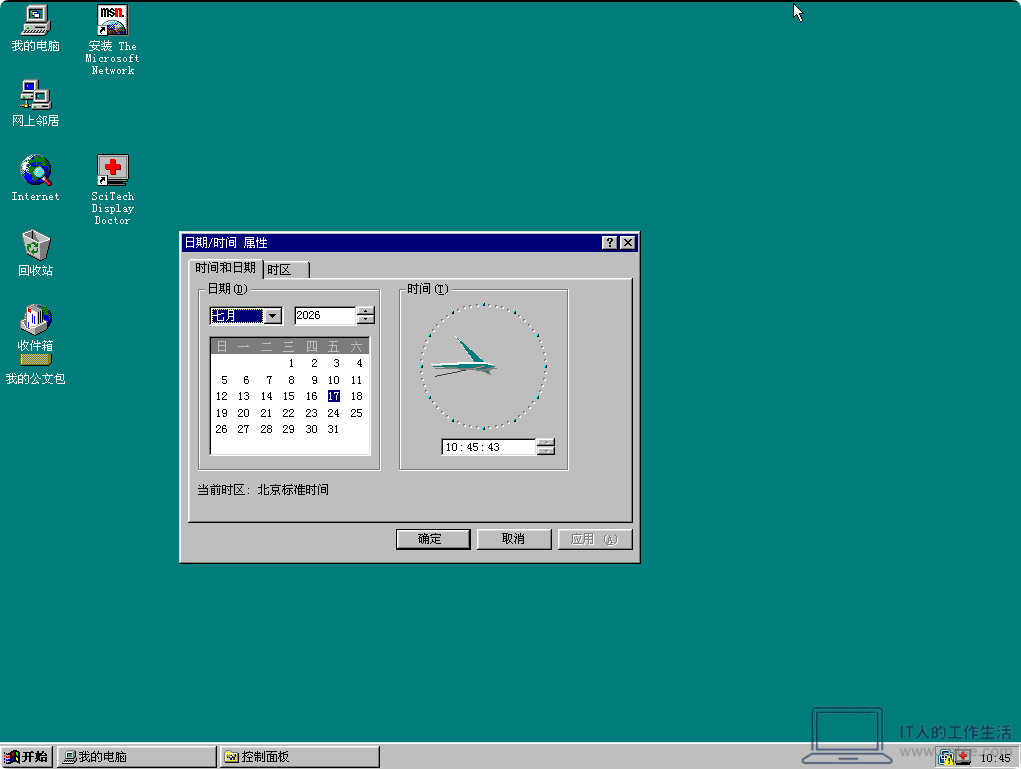This screenshot has width=1021, height=769.
Task: Select day 24 in the calendar
Action: 333,413
